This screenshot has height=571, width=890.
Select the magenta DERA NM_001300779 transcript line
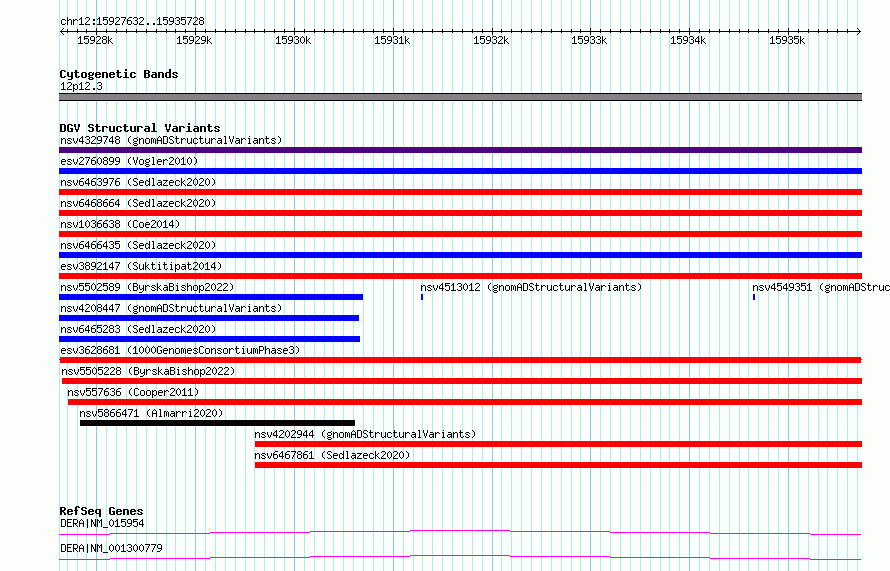pyautogui.click(x=460, y=557)
